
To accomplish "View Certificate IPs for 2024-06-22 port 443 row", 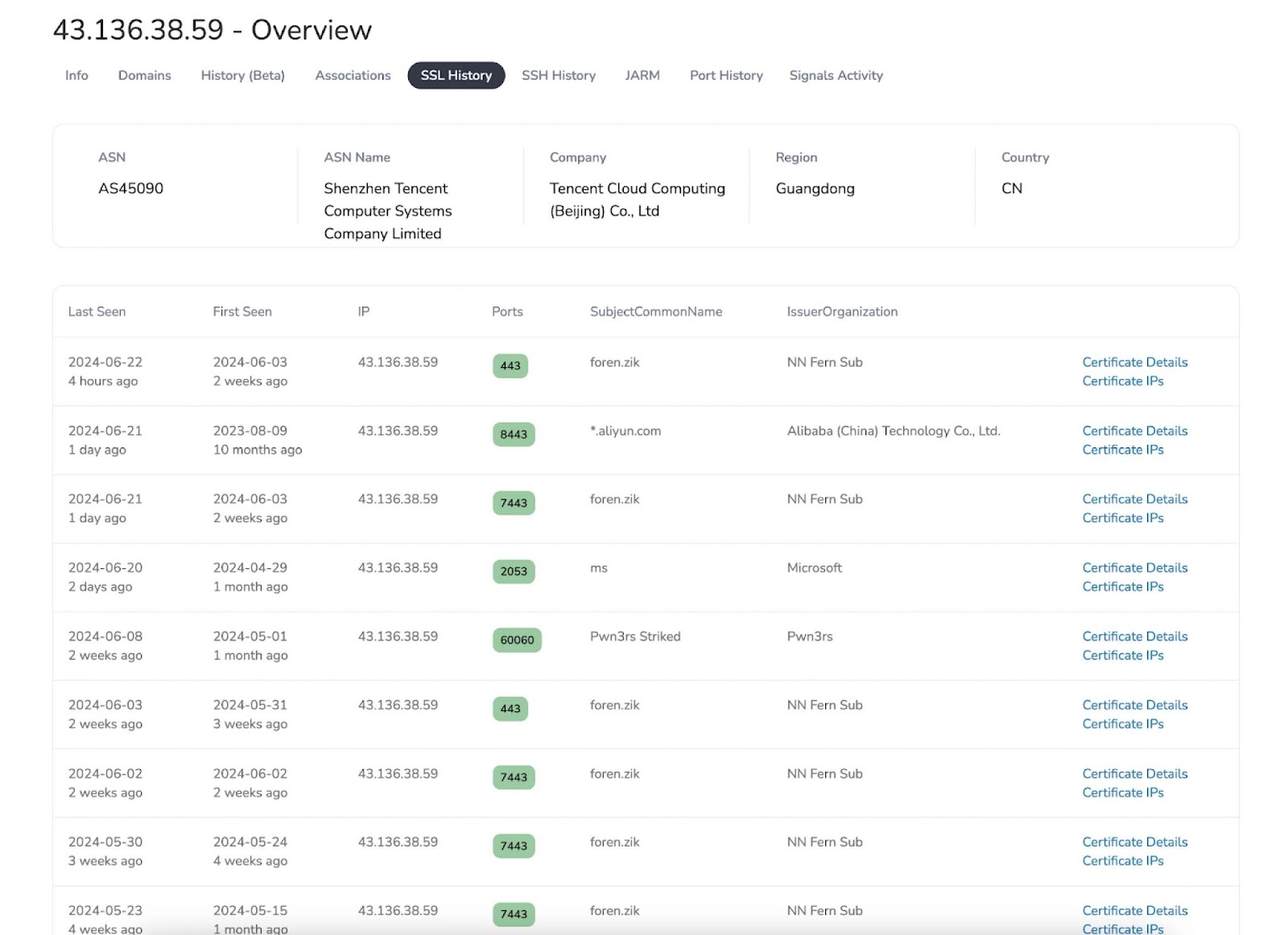I will coord(1123,381).
